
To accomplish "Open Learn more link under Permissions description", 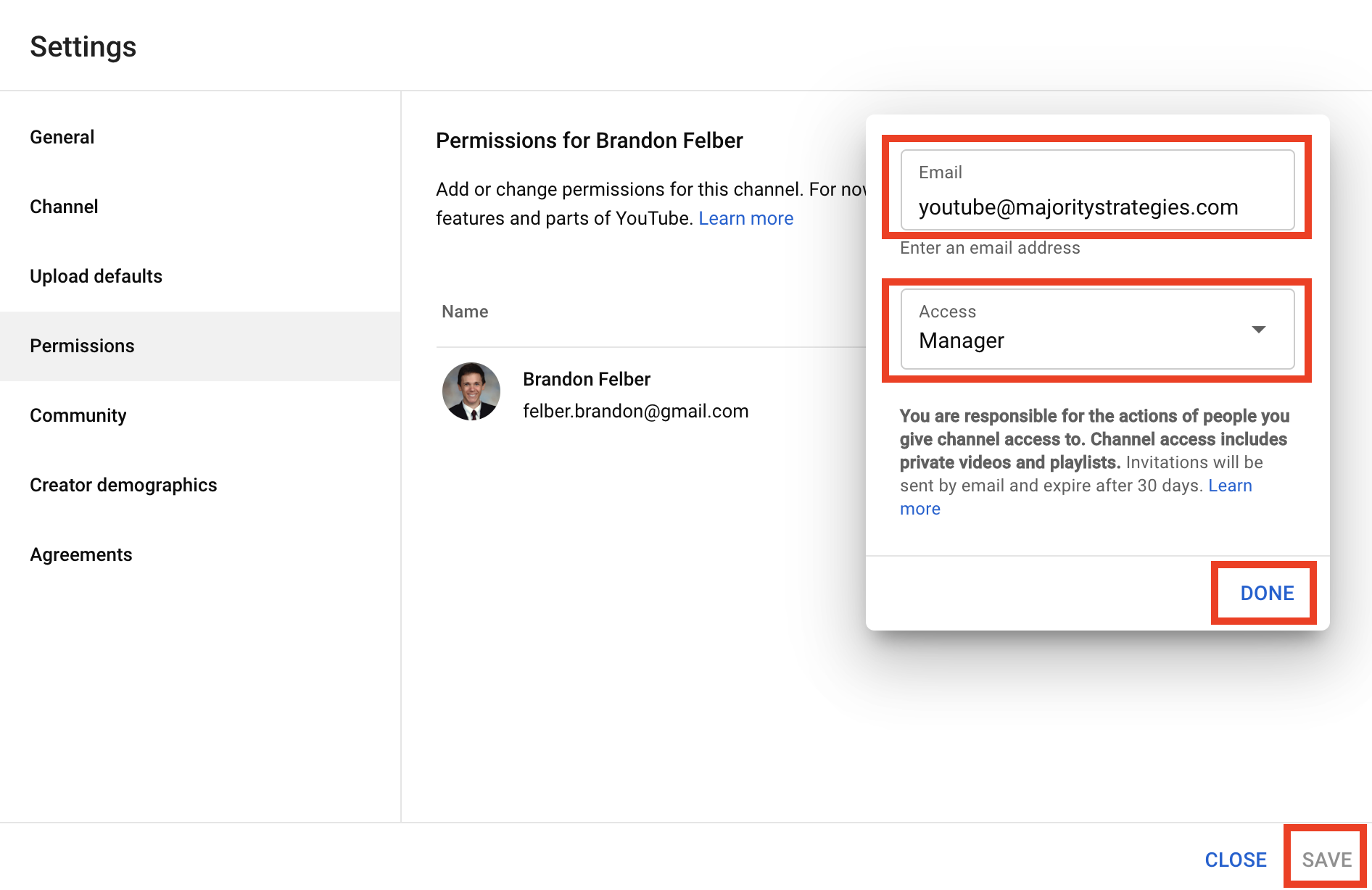I will tap(745, 218).
